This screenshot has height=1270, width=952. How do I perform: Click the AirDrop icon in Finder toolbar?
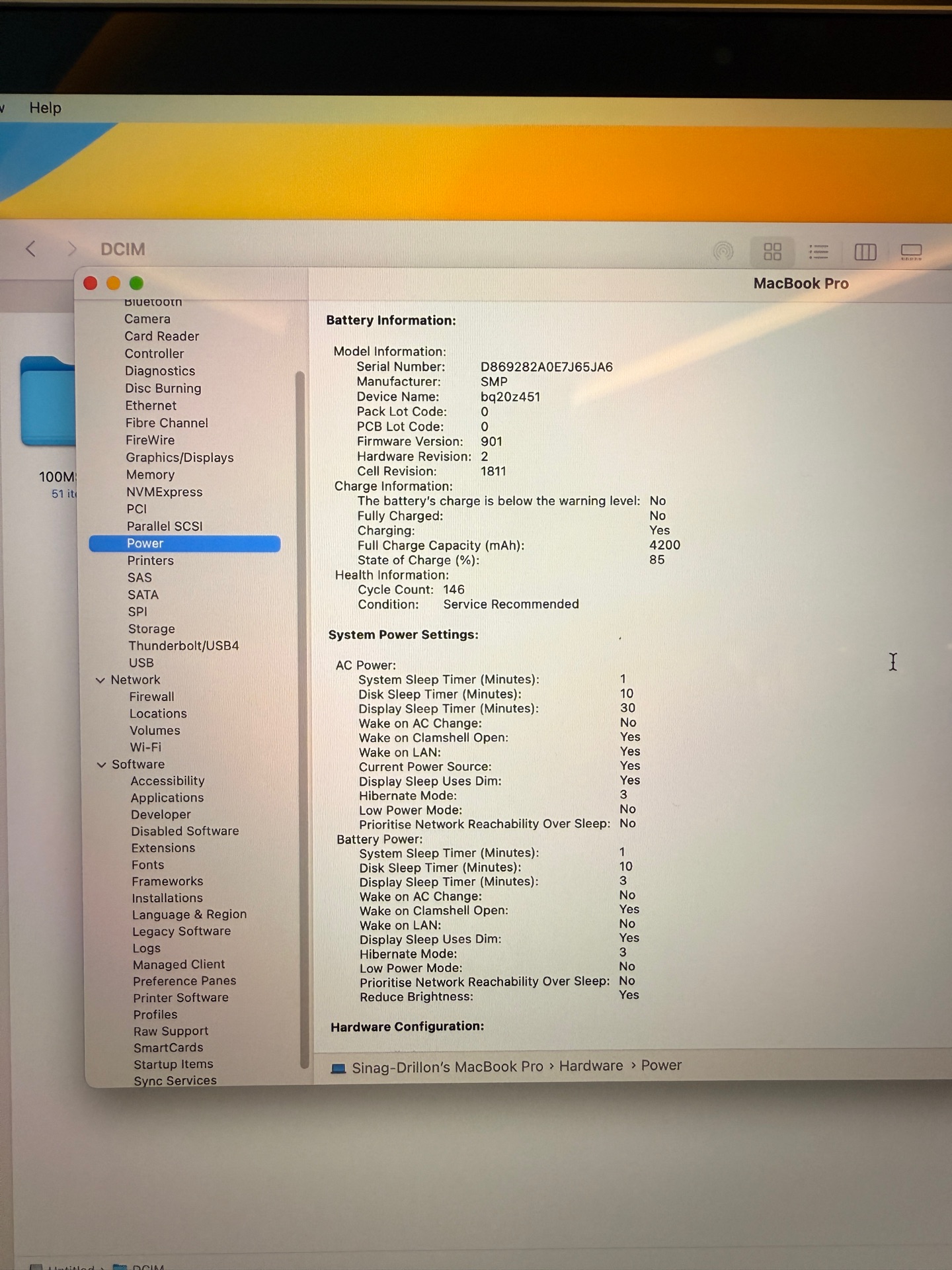723,251
